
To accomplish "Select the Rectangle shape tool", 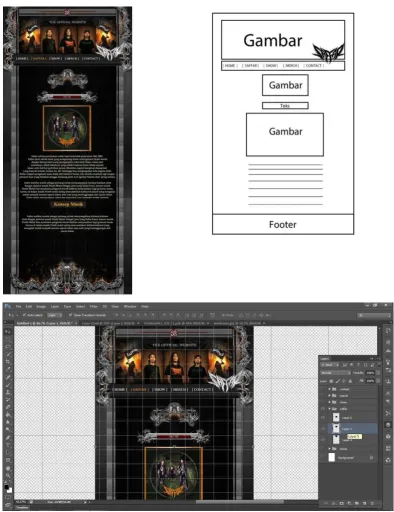I will pyautogui.click(x=8, y=460).
